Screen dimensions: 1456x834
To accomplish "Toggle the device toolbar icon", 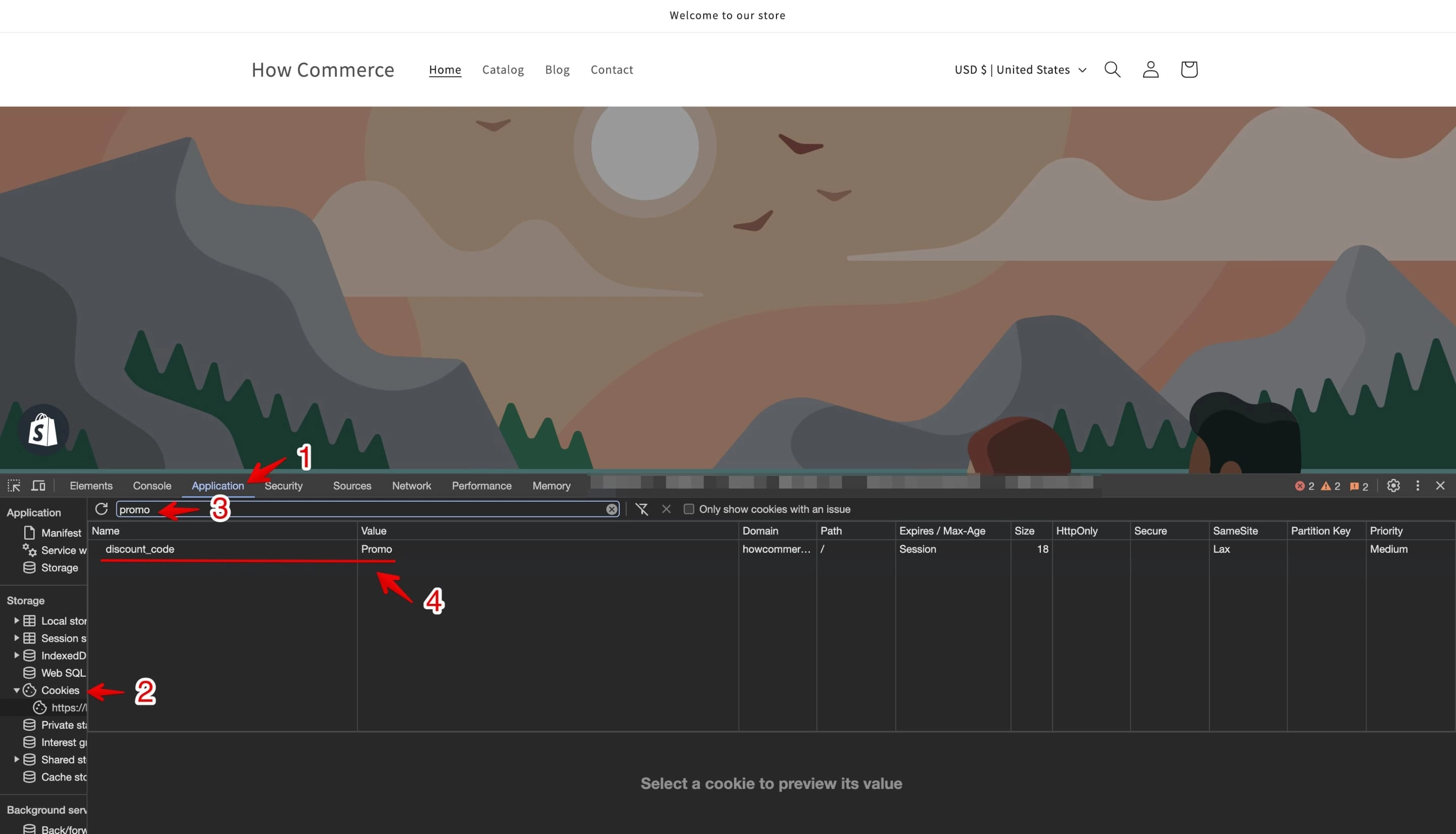I will click(38, 486).
